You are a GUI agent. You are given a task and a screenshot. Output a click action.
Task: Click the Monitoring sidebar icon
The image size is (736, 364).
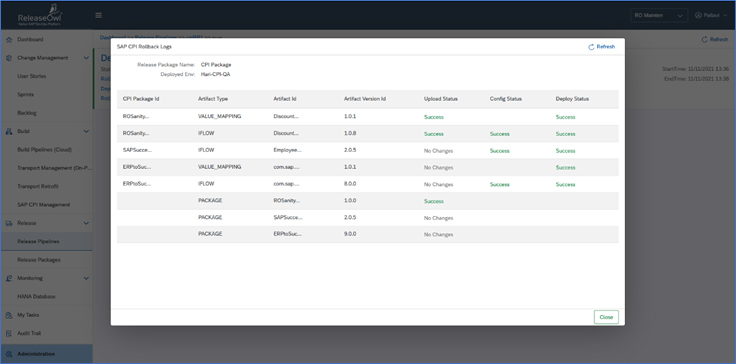tap(9, 279)
